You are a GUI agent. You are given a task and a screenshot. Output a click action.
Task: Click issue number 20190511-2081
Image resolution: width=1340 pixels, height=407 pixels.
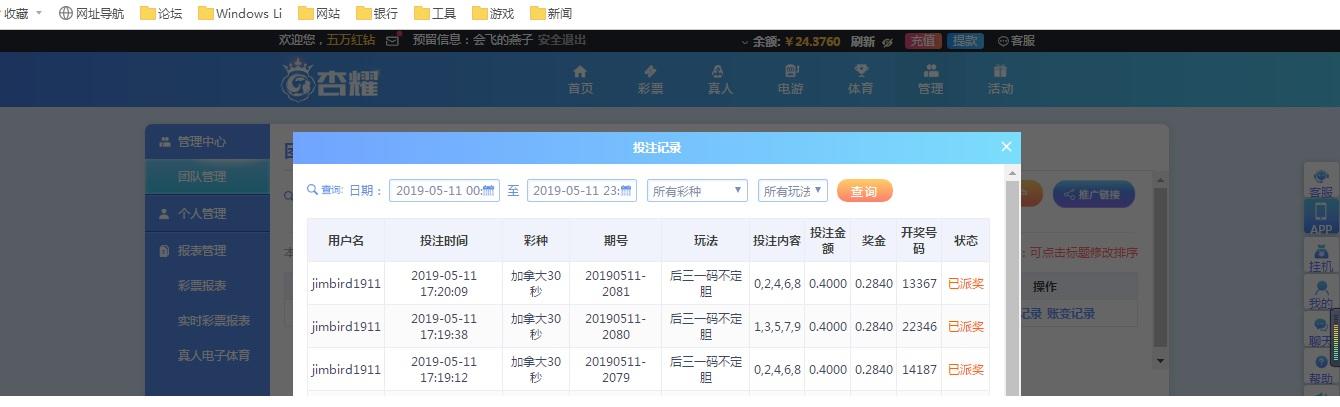pyautogui.click(x=616, y=283)
